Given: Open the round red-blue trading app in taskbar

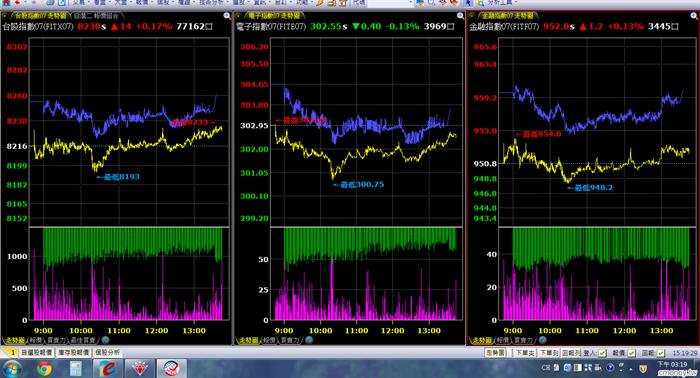Looking at the screenshot, I should (172, 369).
